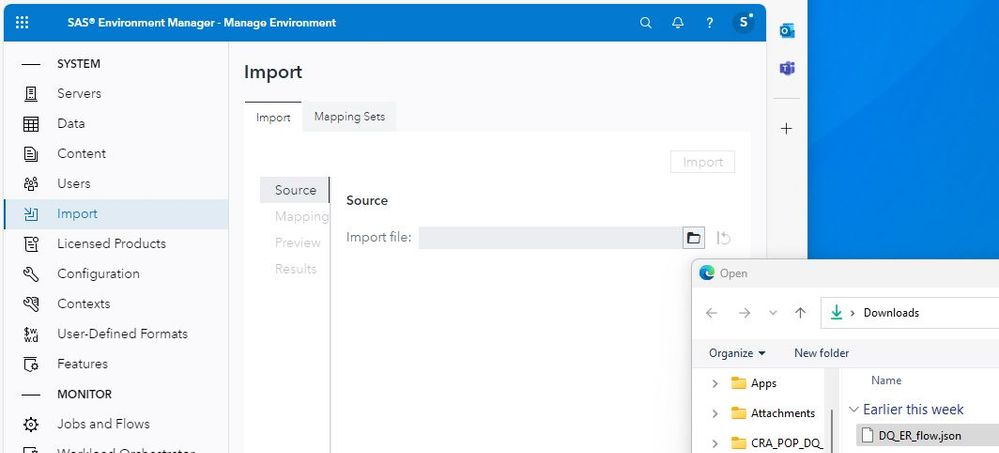Open Configuration page from sidebar
The height and width of the screenshot is (453, 999).
(98, 274)
